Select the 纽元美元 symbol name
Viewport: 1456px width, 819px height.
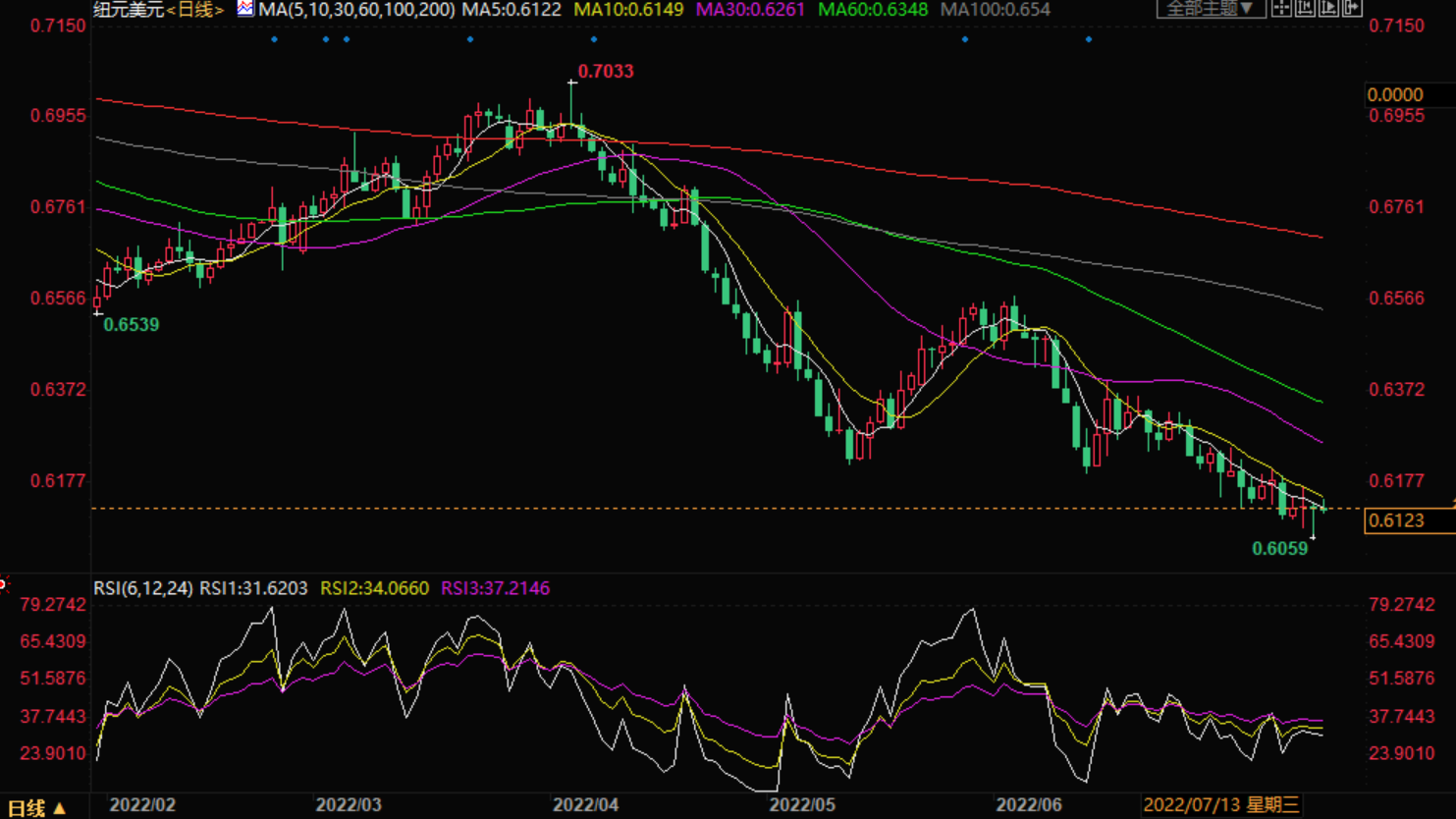pyautogui.click(x=129, y=10)
